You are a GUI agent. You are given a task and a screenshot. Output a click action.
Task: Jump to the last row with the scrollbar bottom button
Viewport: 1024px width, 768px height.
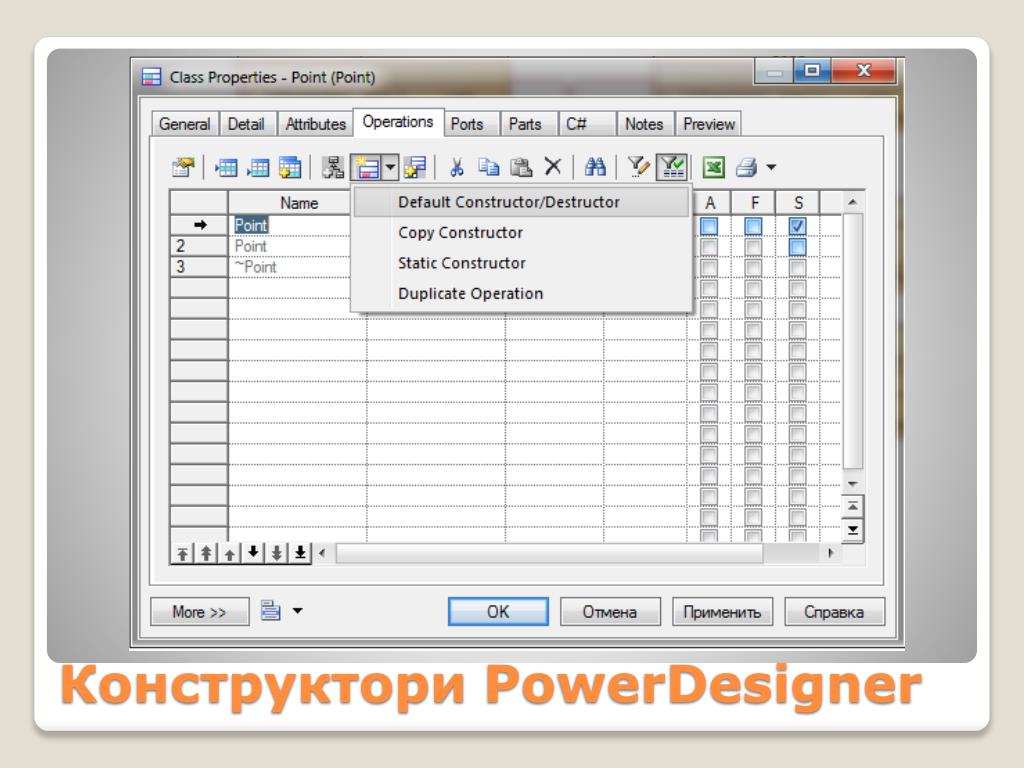pyautogui.click(x=852, y=530)
